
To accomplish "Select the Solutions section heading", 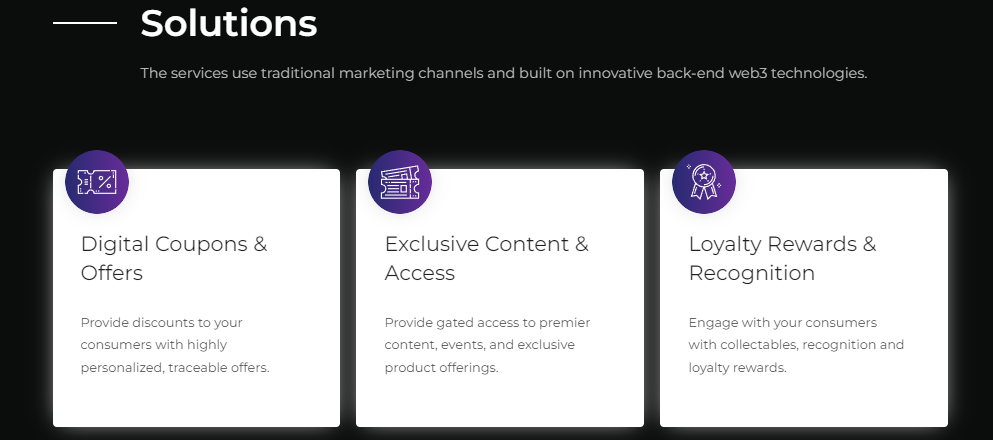I will tap(229, 23).
